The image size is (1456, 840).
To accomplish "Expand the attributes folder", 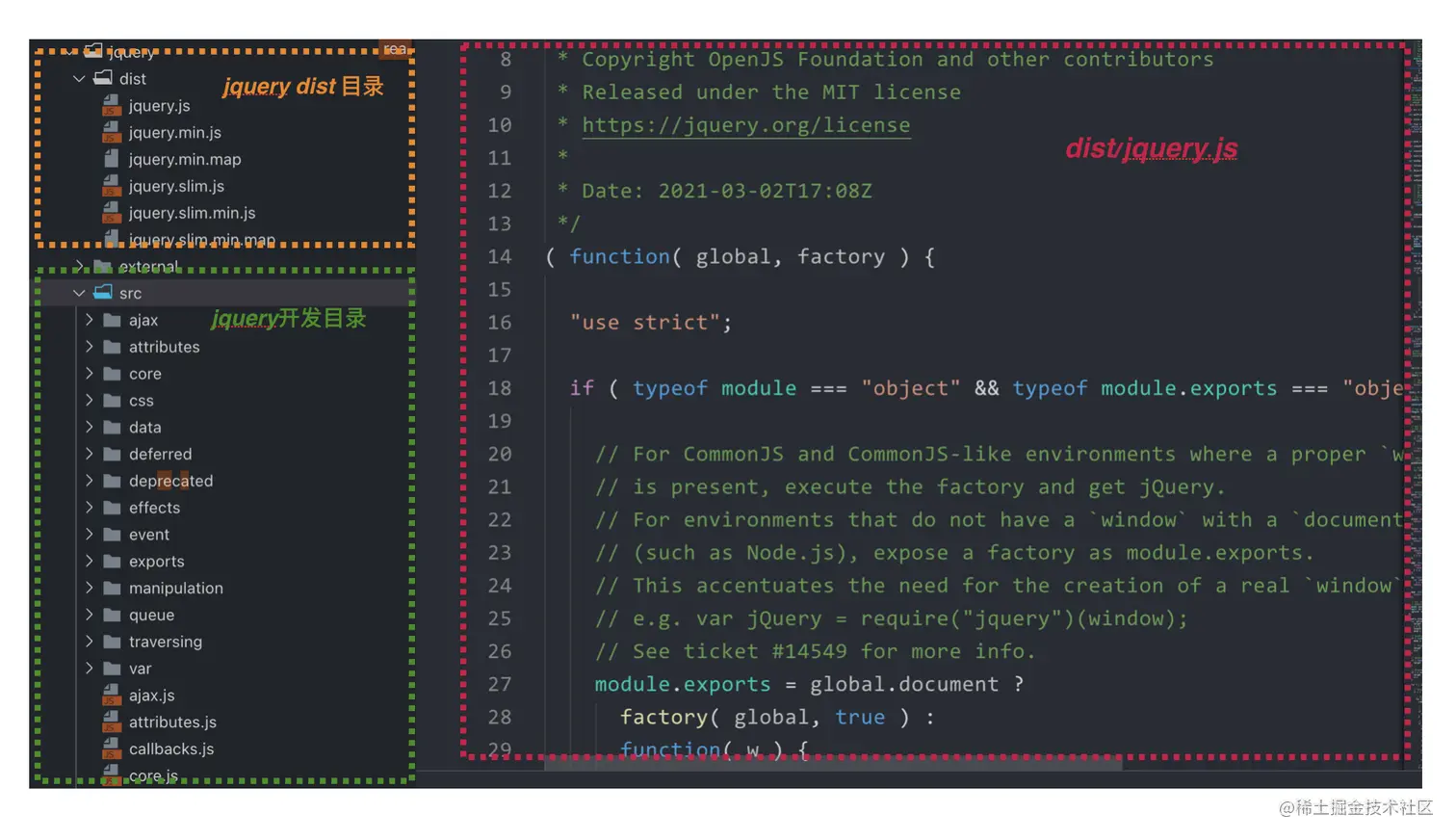I will tap(89, 347).
